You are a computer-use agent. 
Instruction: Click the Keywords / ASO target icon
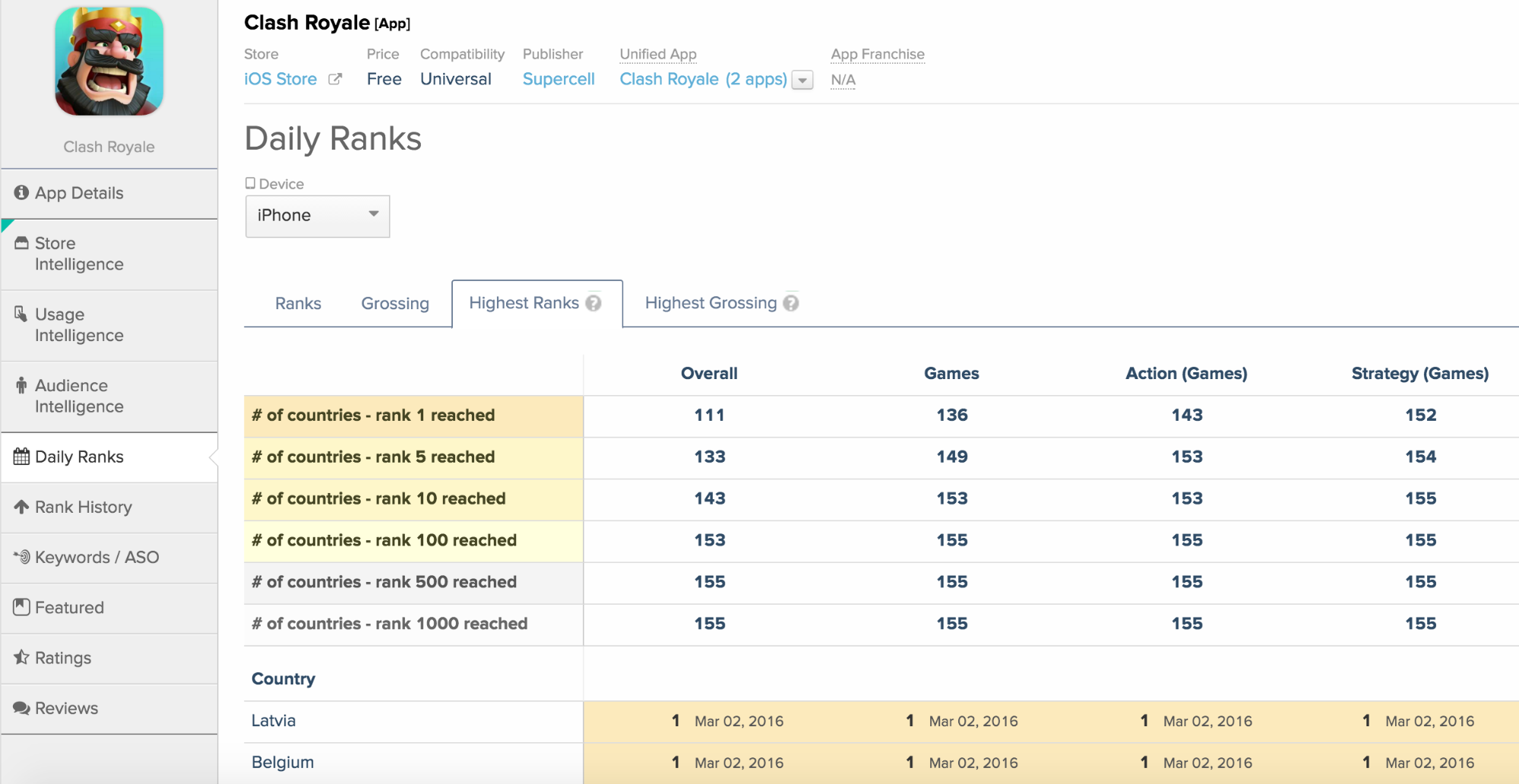tap(21, 557)
